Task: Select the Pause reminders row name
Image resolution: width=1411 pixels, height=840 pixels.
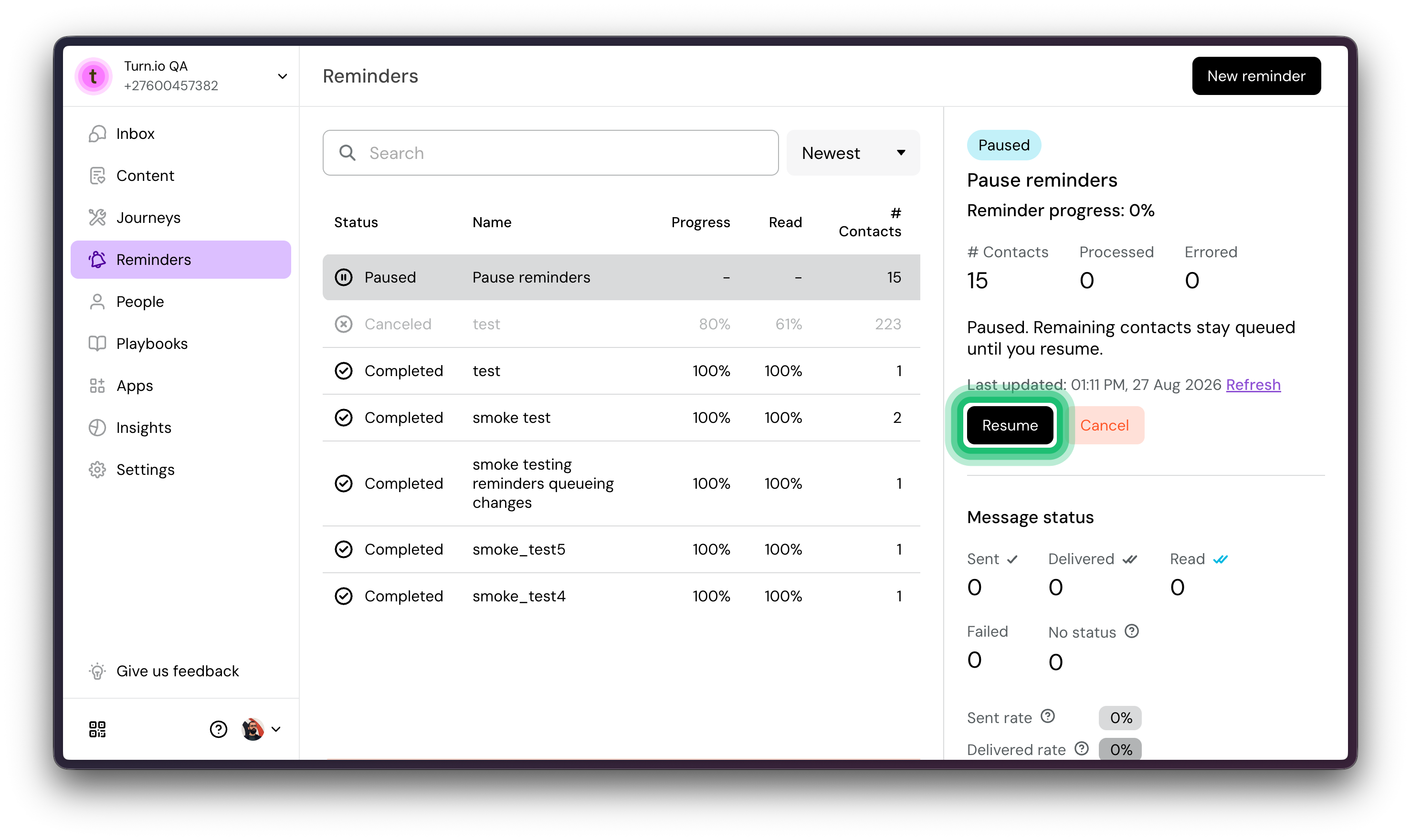Action: pos(531,277)
